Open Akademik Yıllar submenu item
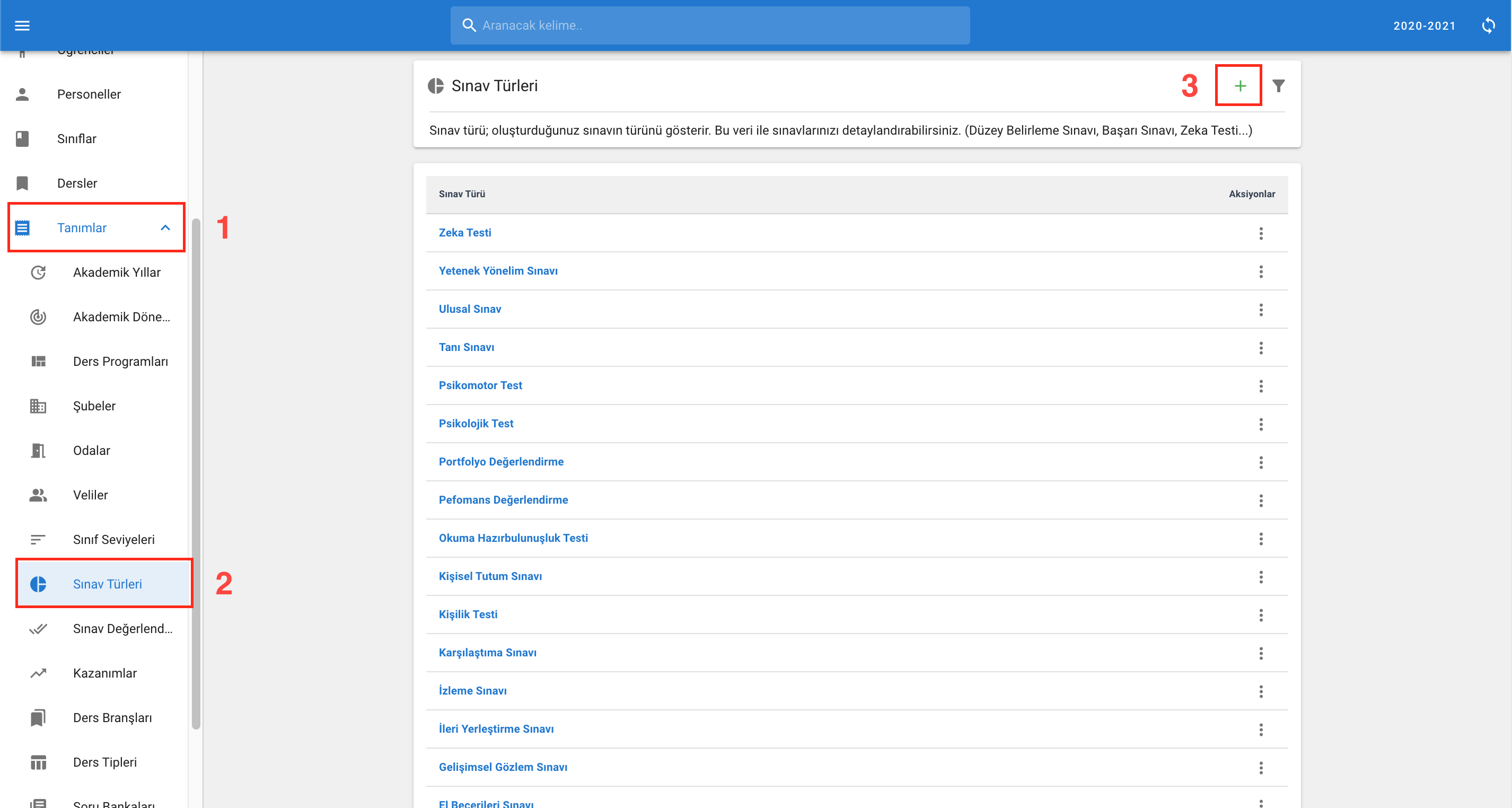The image size is (1512, 808). 117,273
